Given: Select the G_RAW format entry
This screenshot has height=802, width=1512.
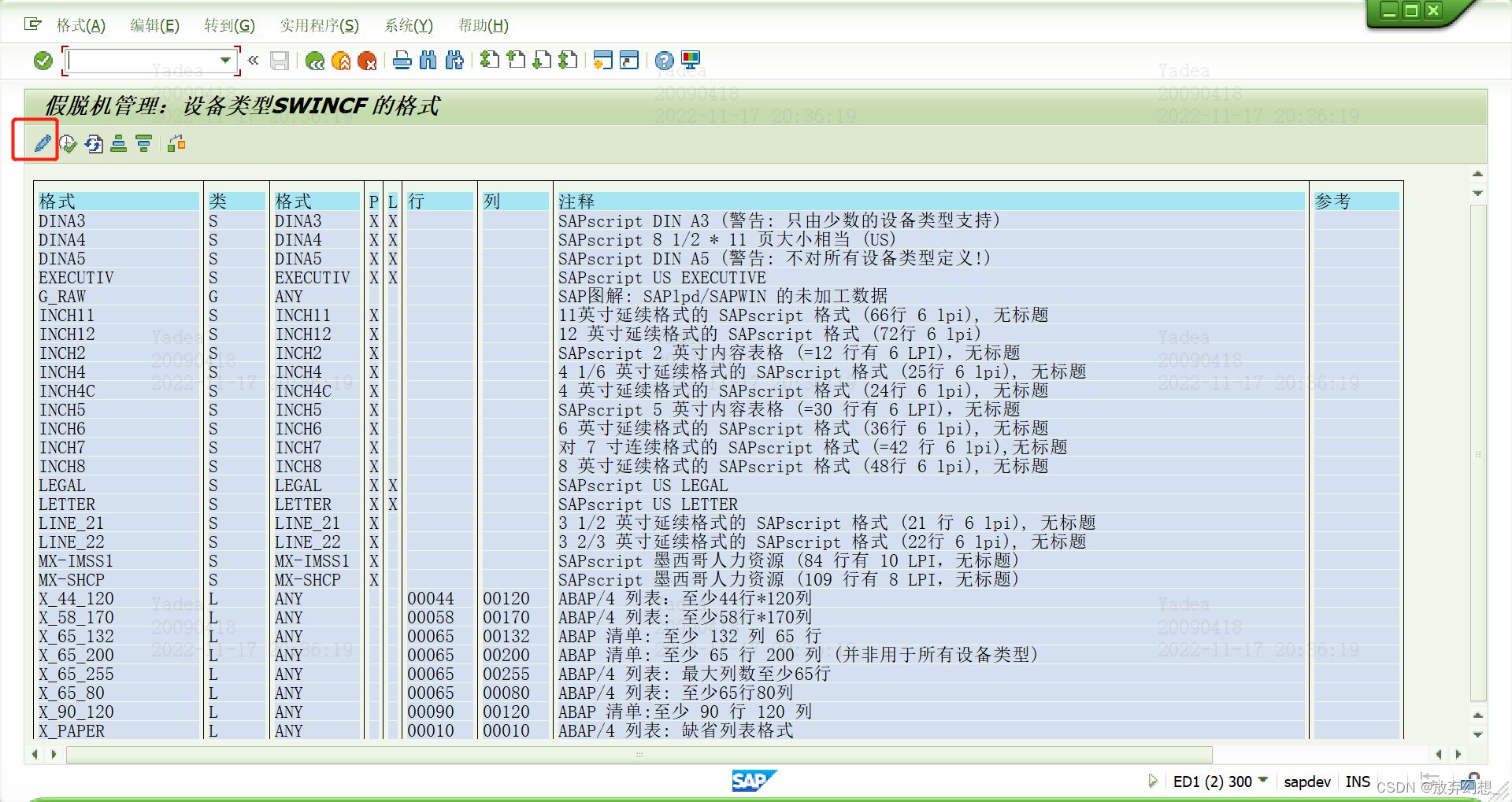Looking at the screenshot, I should [62, 297].
